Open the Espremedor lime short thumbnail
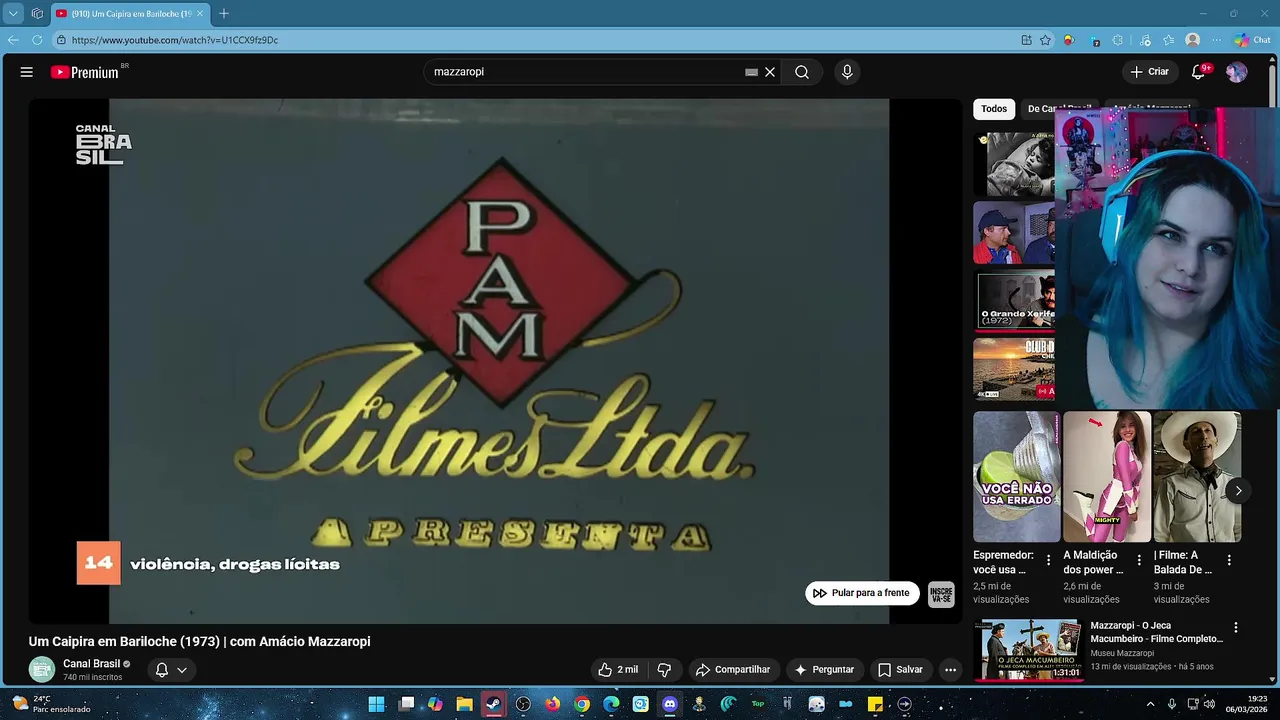Image resolution: width=1280 pixels, height=720 pixels. pos(1017,477)
